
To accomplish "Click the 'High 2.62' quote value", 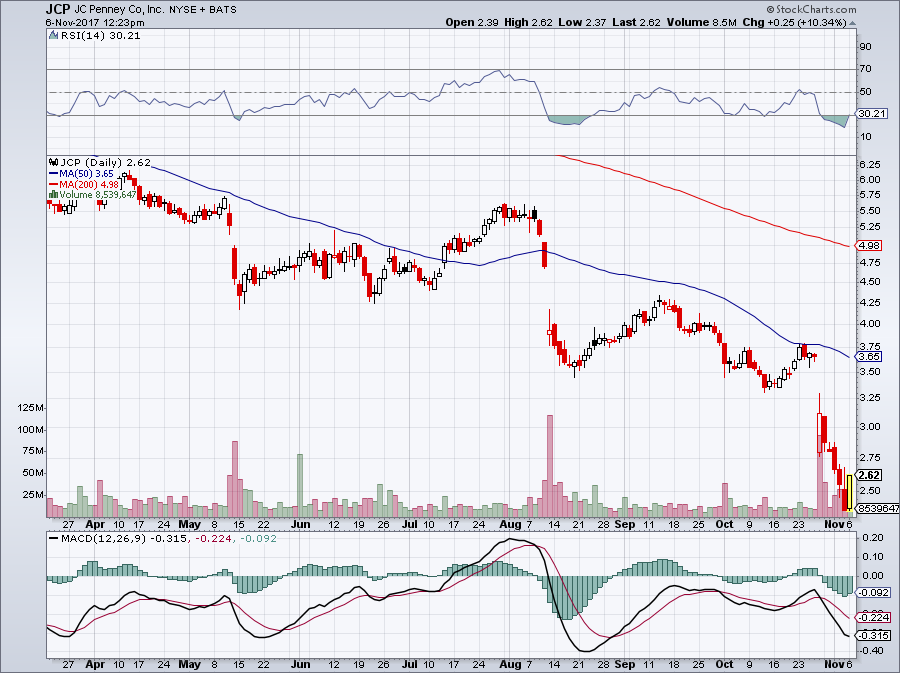I will pos(528,22).
